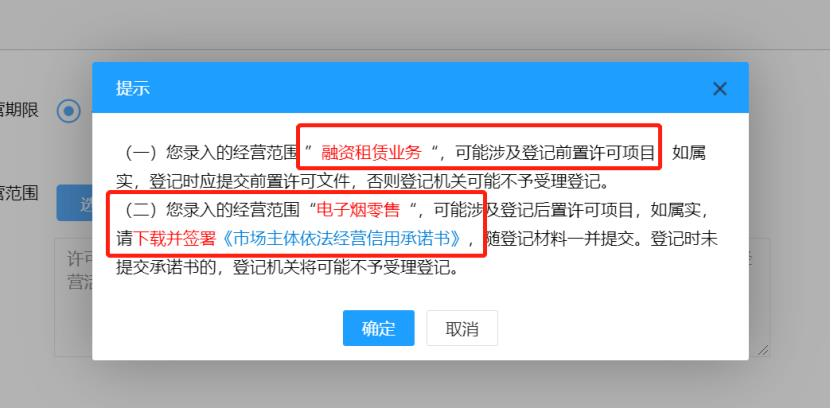
Task: Click the blue dialog header bar
Action: [420, 87]
